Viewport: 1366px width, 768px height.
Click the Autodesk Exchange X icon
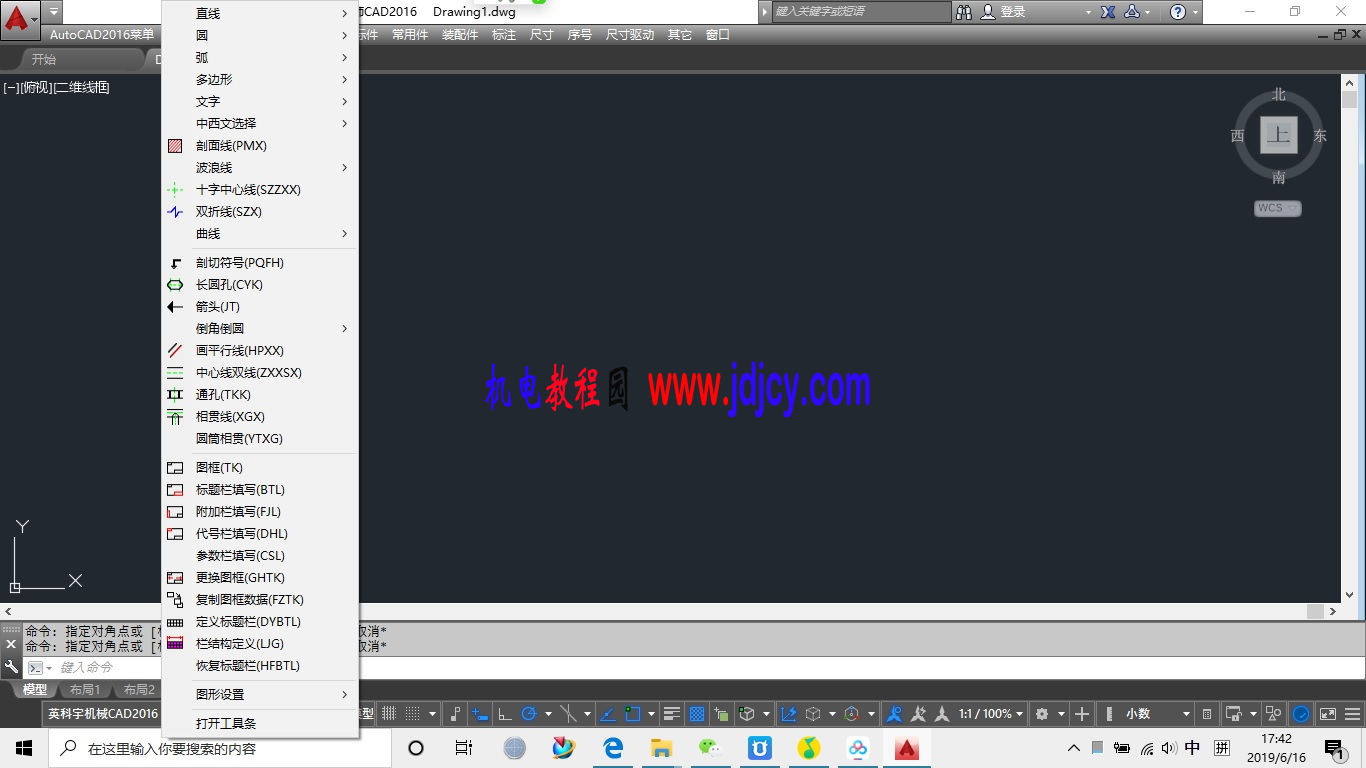1108,12
